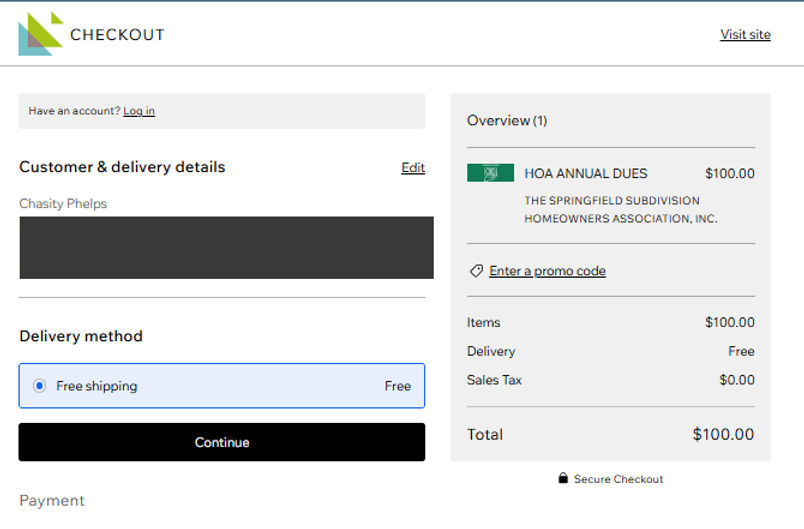Open the Visit site link
The width and height of the screenshot is (804, 529).
click(x=745, y=34)
